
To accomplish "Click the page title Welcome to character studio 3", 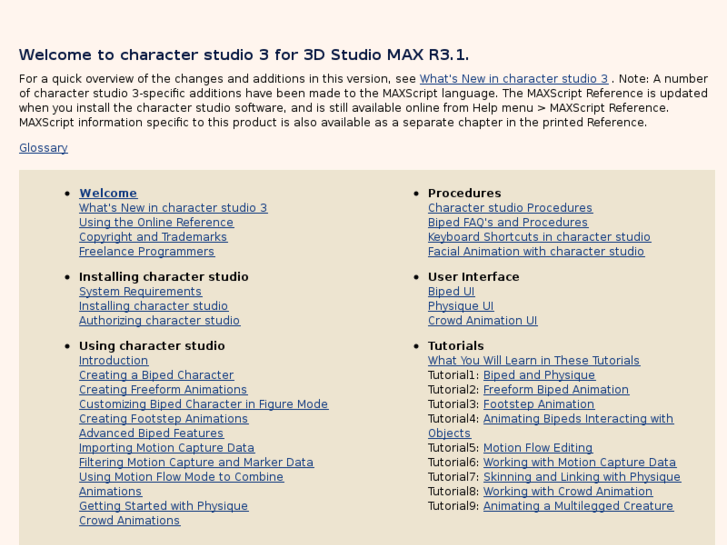I will pyautogui.click(x=244, y=55).
